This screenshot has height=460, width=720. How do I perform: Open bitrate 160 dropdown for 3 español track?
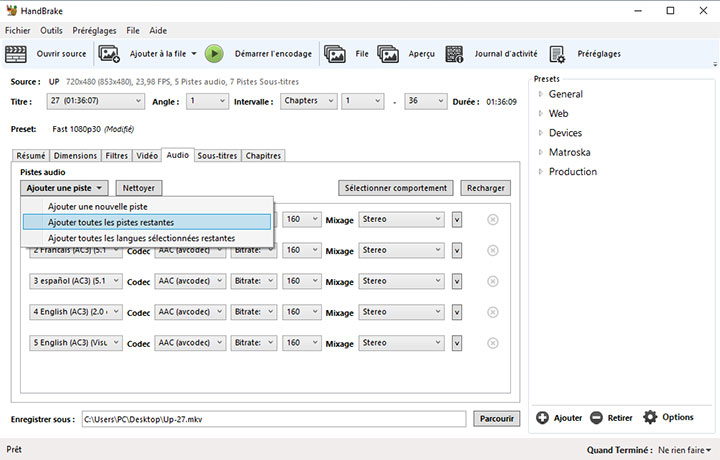[x=302, y=281]
